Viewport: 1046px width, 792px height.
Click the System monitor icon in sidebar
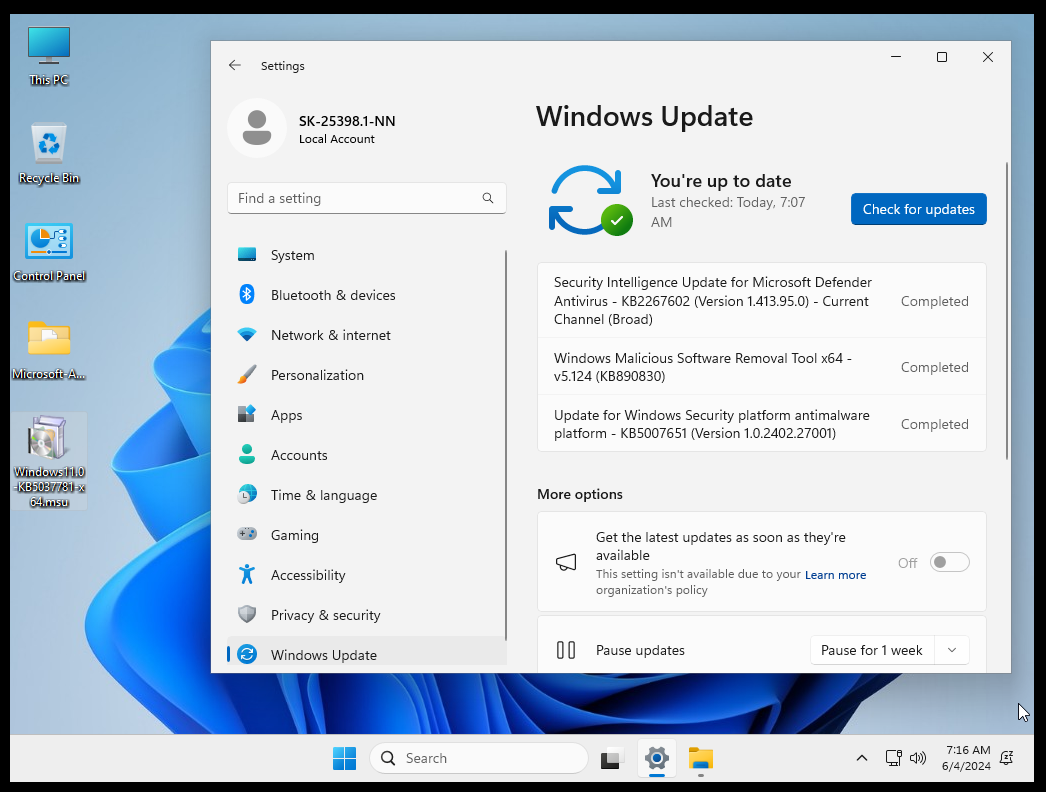[247, 255]
